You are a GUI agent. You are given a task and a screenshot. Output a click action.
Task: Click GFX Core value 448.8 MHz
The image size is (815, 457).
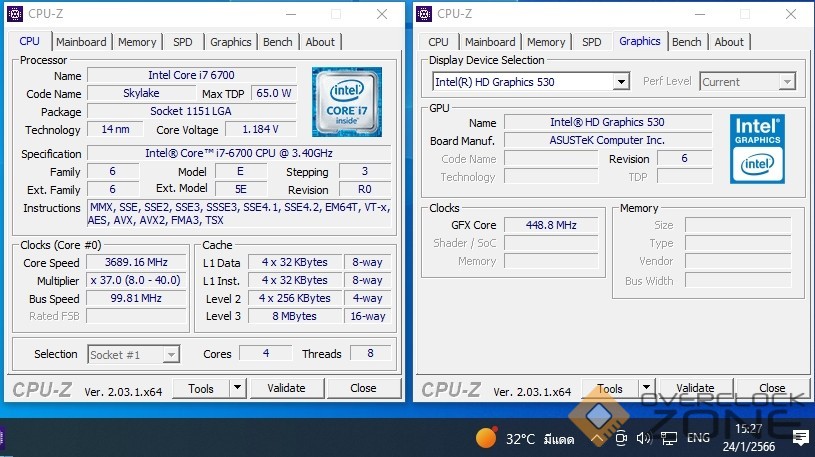pos(551,225)
